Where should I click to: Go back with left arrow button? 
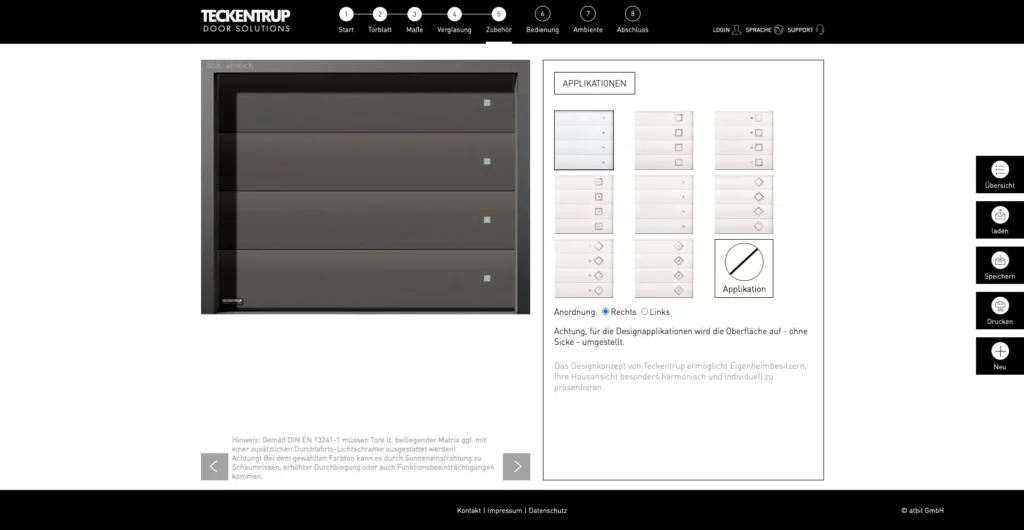click(214, 466)
